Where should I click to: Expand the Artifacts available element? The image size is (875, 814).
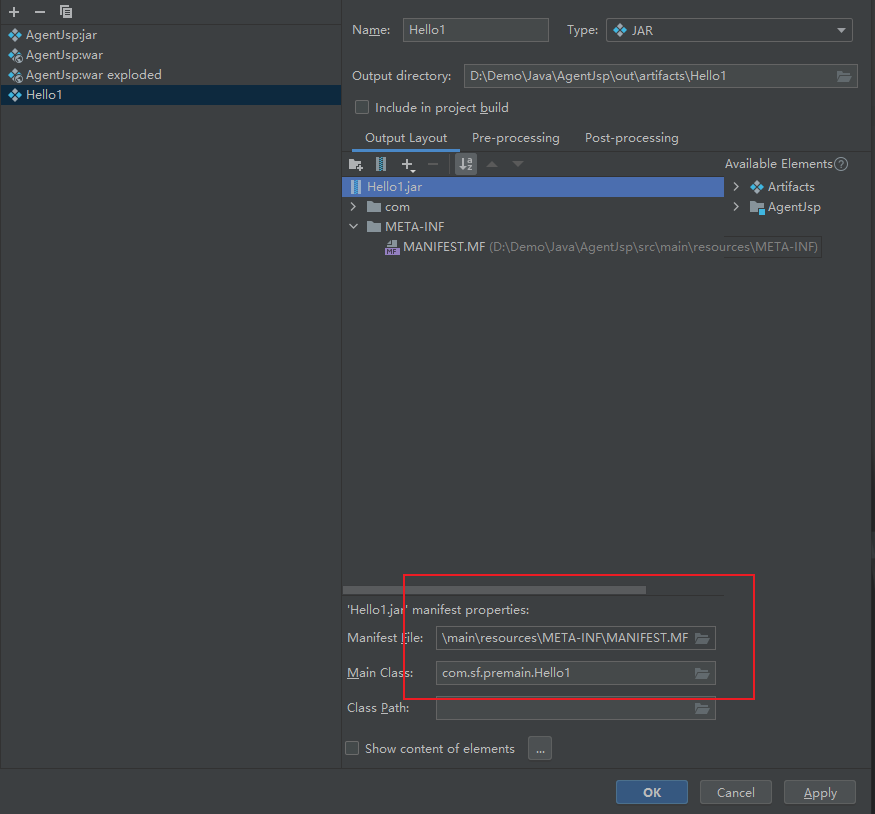[x=736, y=186]
